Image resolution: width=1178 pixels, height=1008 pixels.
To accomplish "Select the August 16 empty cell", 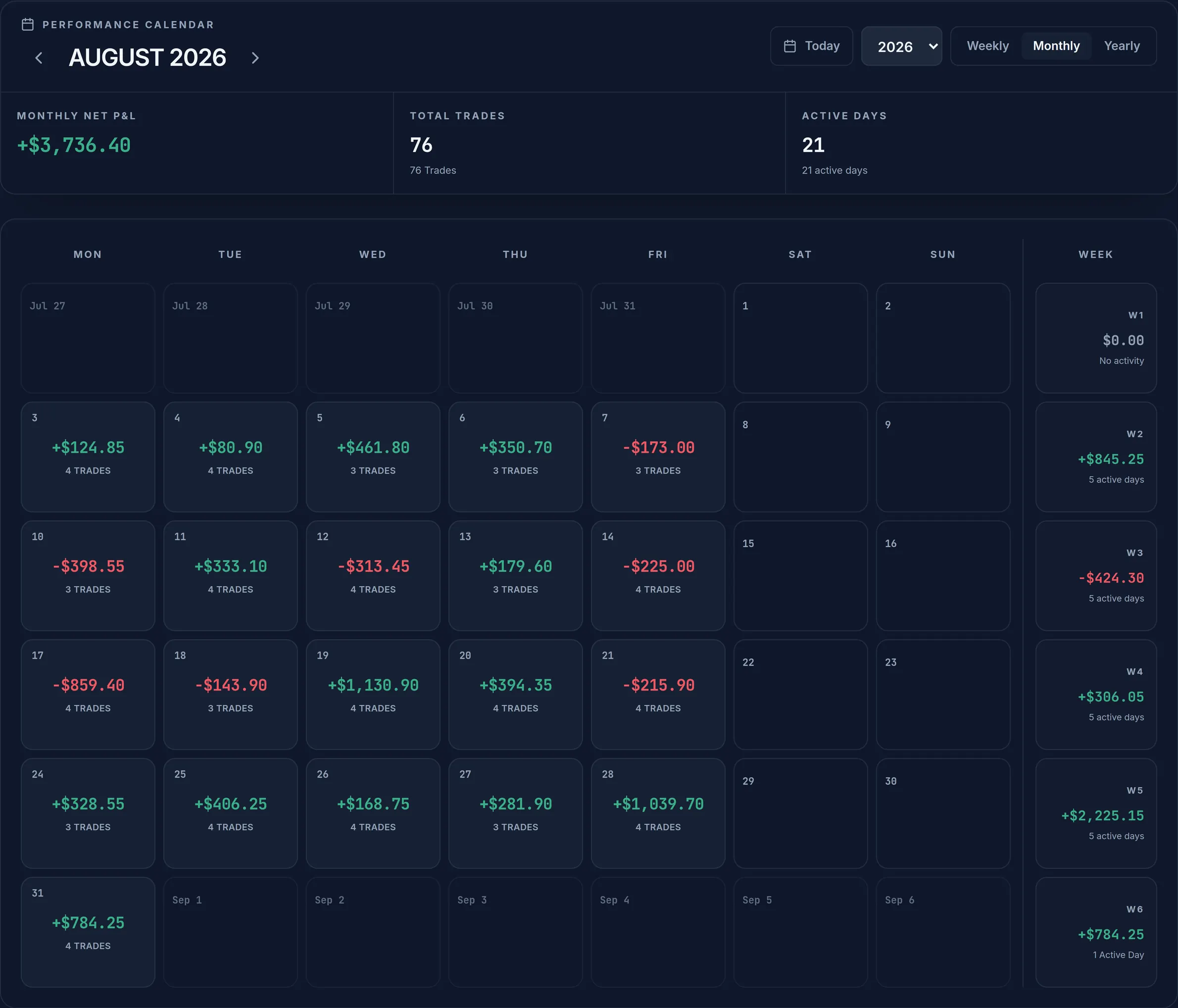I will pos(943,576).
